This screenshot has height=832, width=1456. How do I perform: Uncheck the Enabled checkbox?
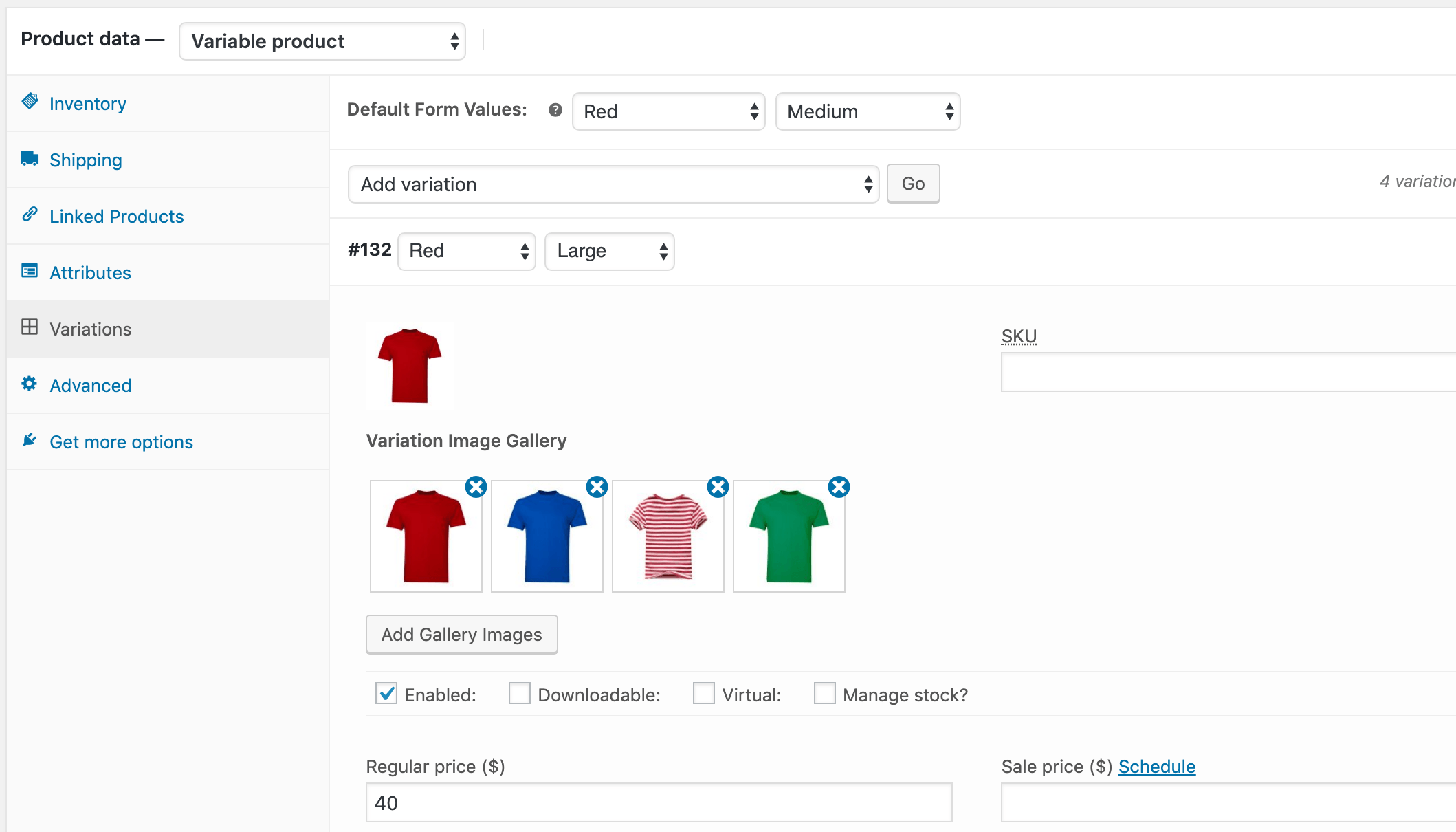pyautogui.click(x=386, y=693)
